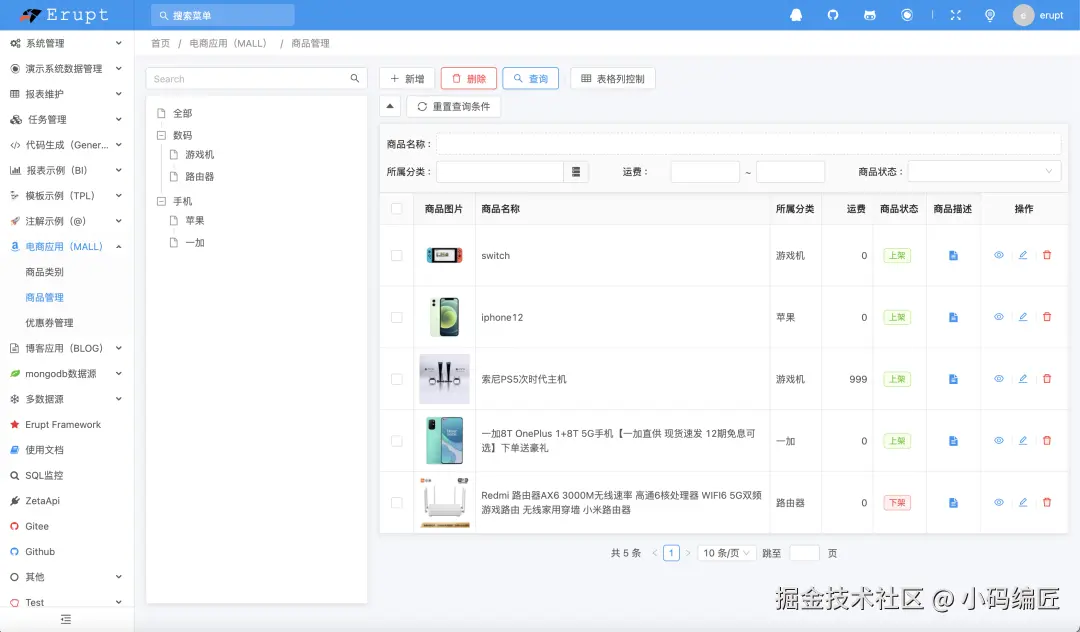Click the Erupt logo
This screenshot has height=632, width=1080.
click(65, 15)
